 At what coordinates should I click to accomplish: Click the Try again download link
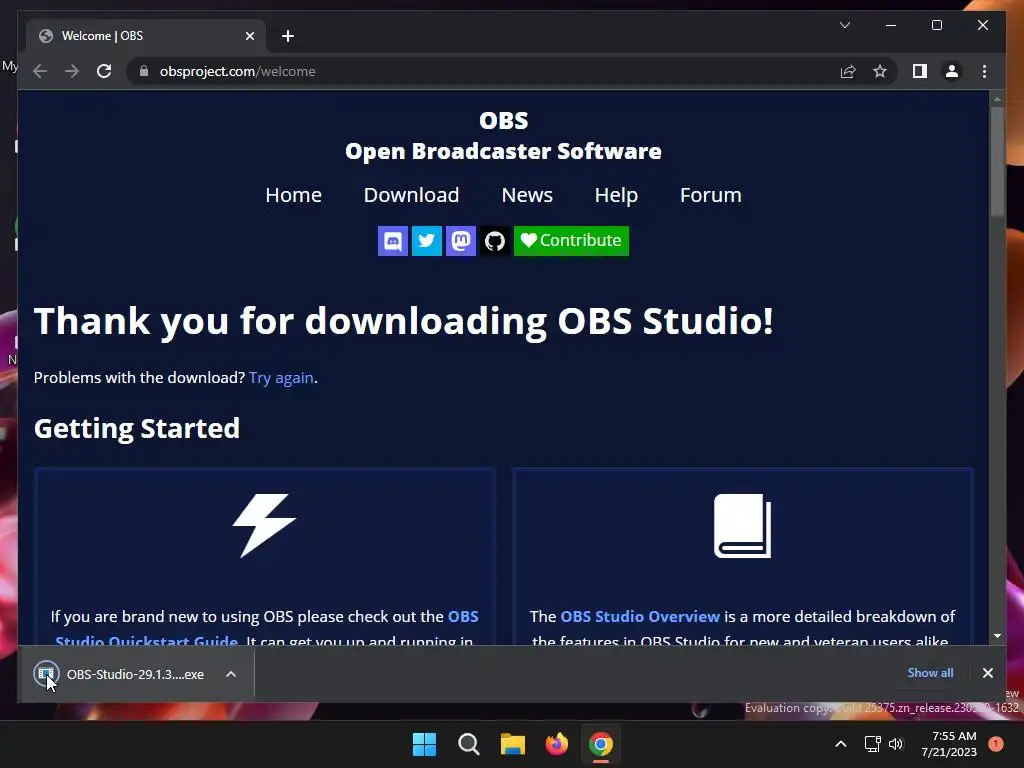(x=281, y=377)
